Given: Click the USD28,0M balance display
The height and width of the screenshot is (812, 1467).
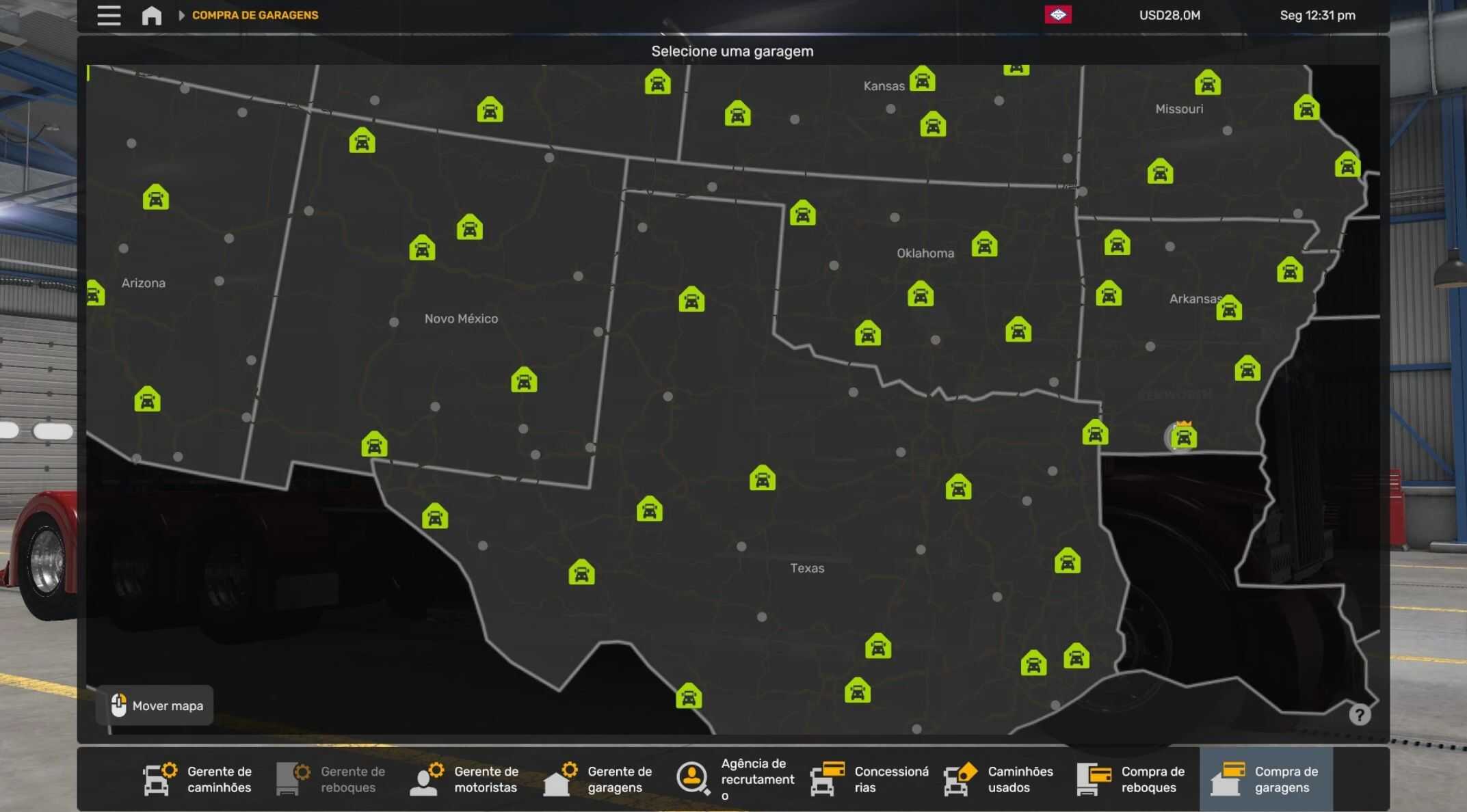Looking at the screenshot, I should coord(1169,15).
